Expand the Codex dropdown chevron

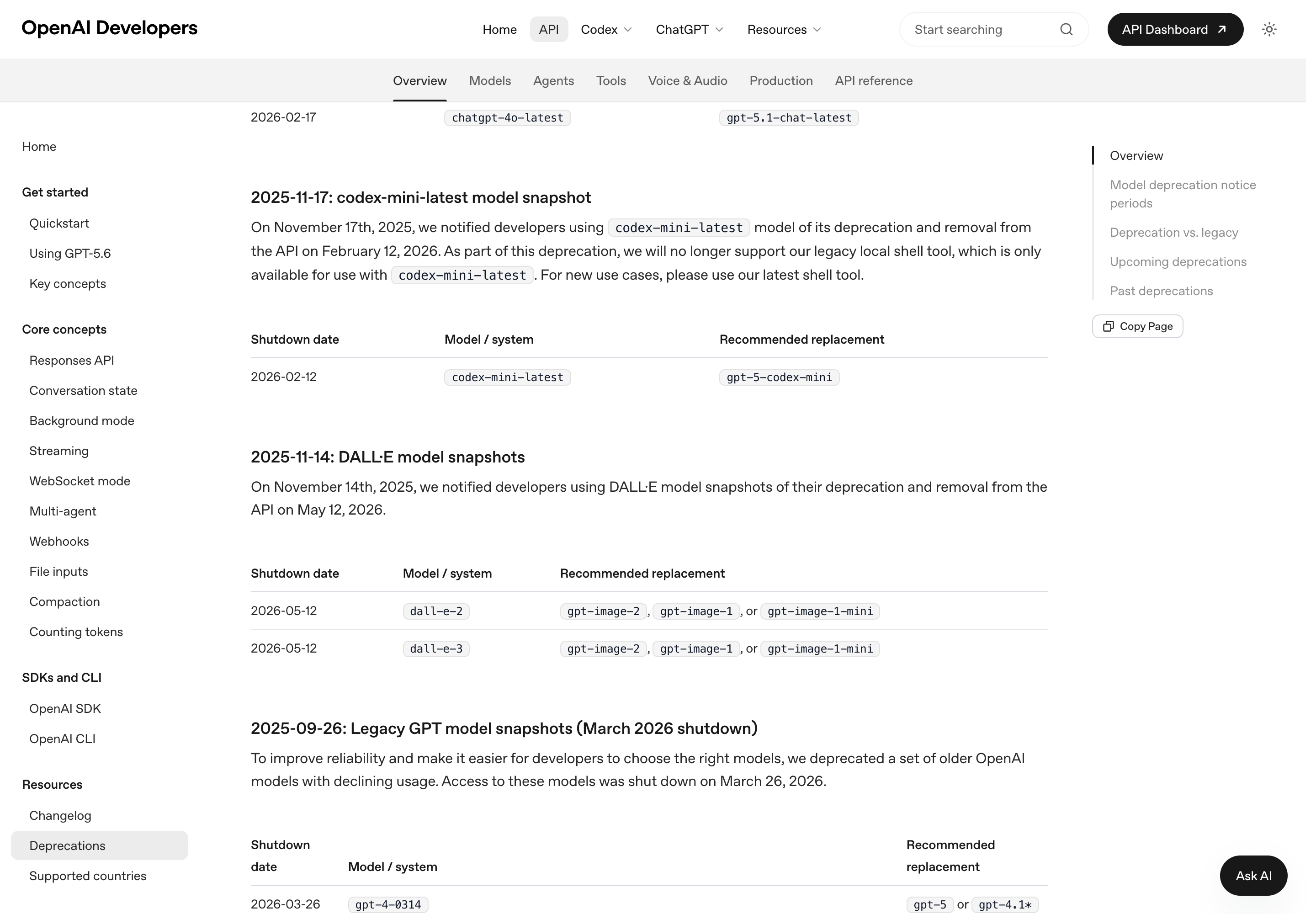628,30
